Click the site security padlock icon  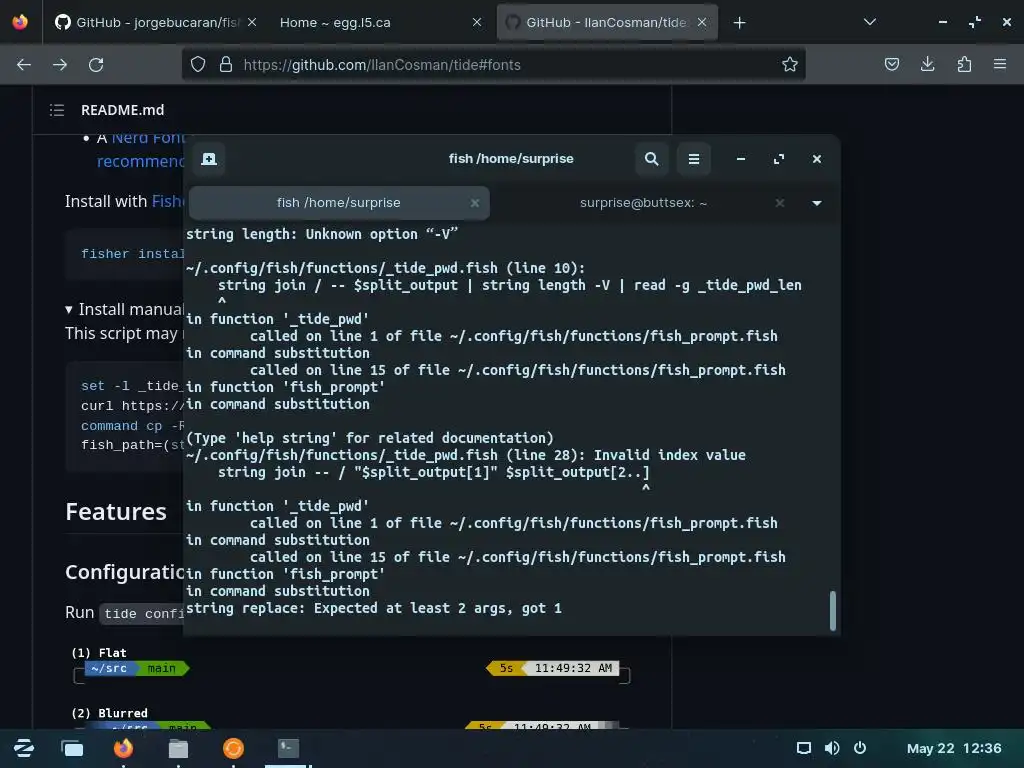[x=226, y=65]
